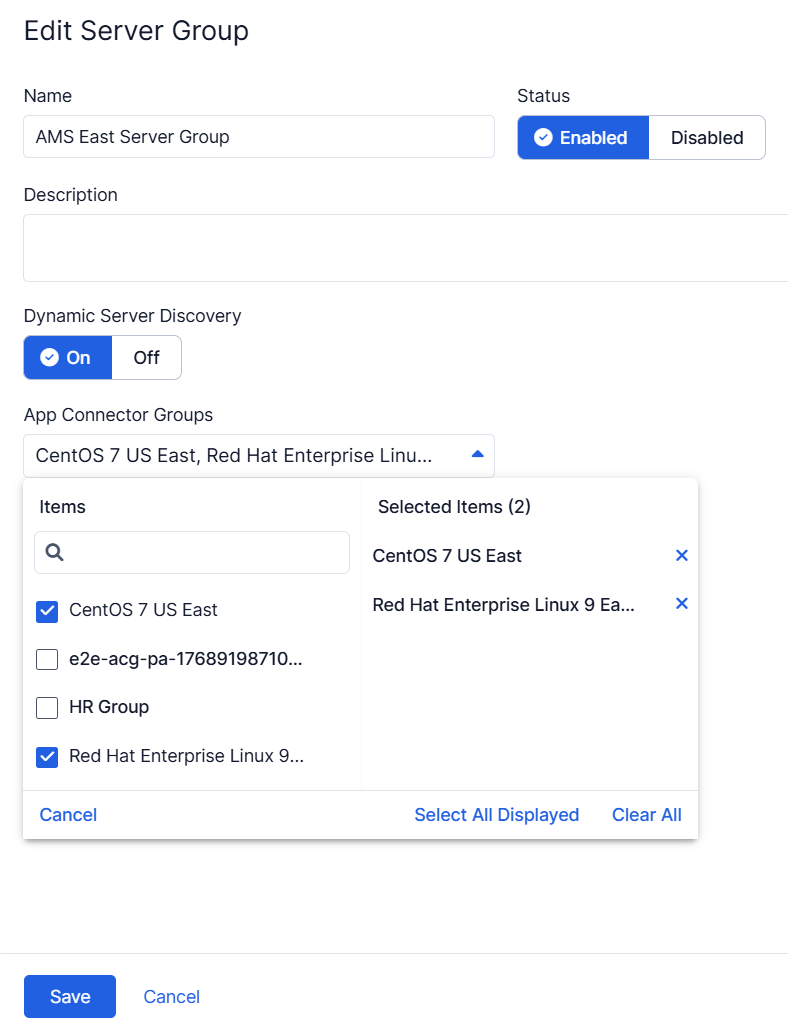This screenshot has width=788, height=1033.
Task: Click Select All Displayed link
Action: 497,815
